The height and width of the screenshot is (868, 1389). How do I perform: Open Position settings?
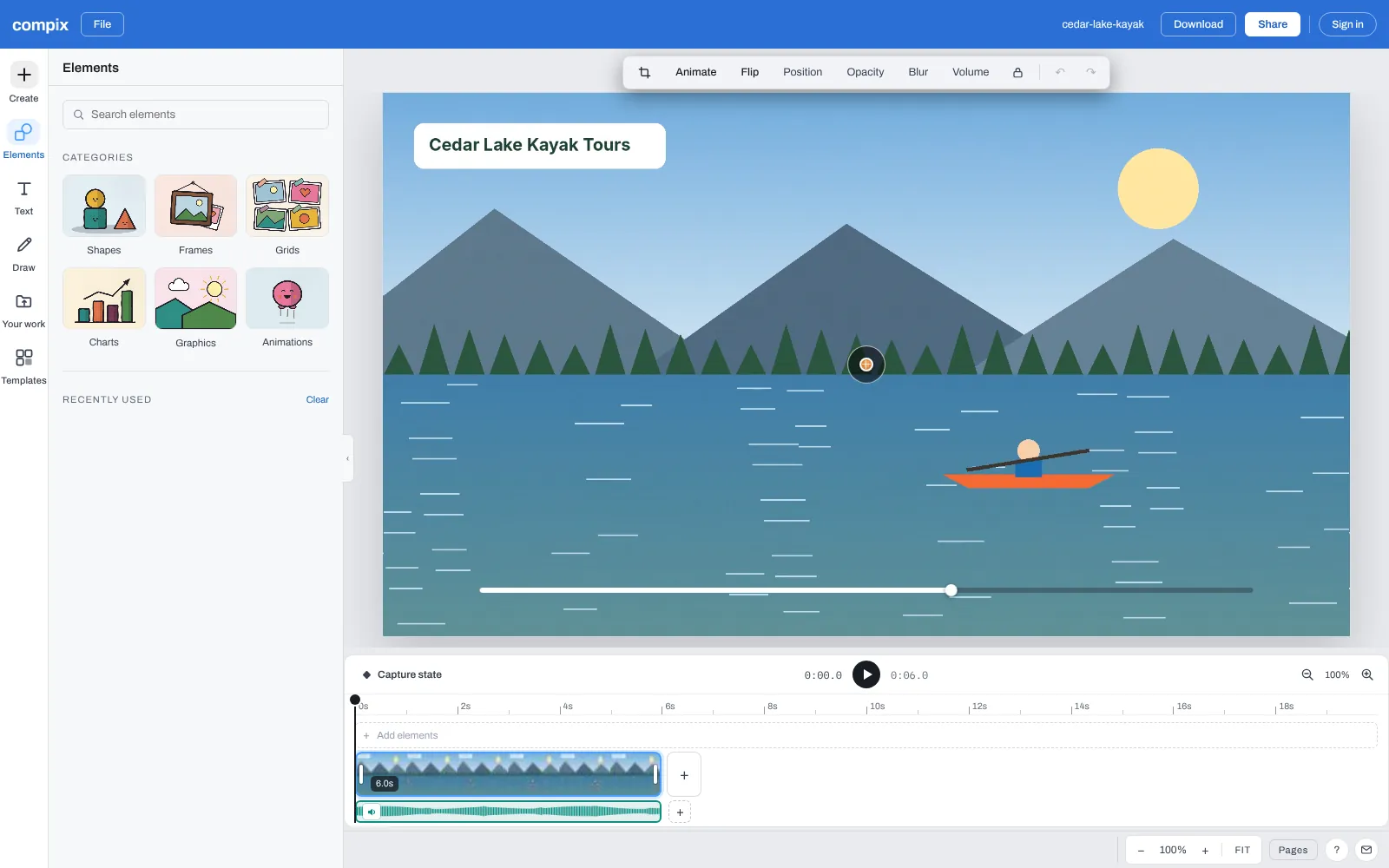[803, 72]
